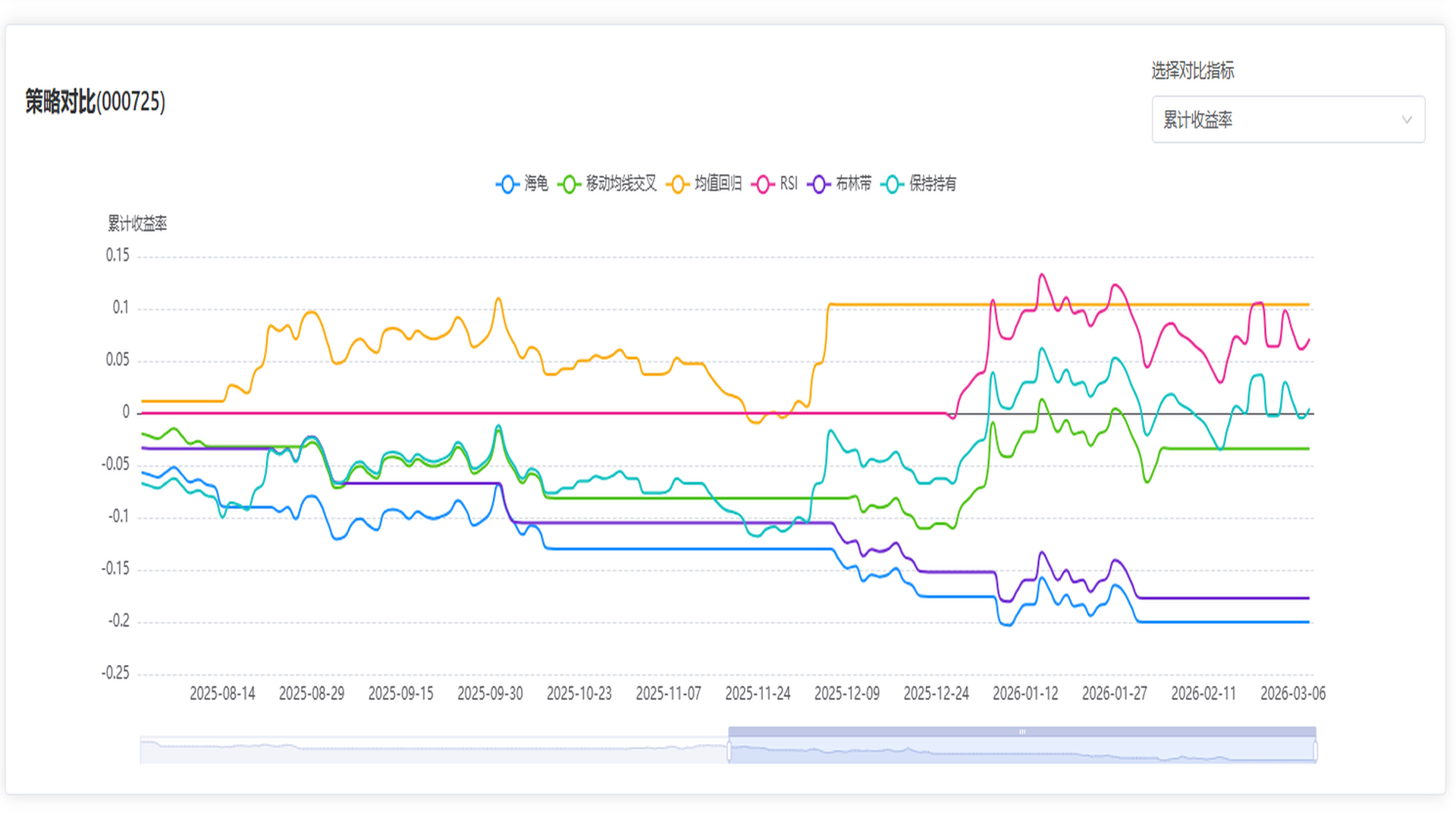Click the left handle of zoom slider
Screen dimensions: 1456x819
(729, 751)
